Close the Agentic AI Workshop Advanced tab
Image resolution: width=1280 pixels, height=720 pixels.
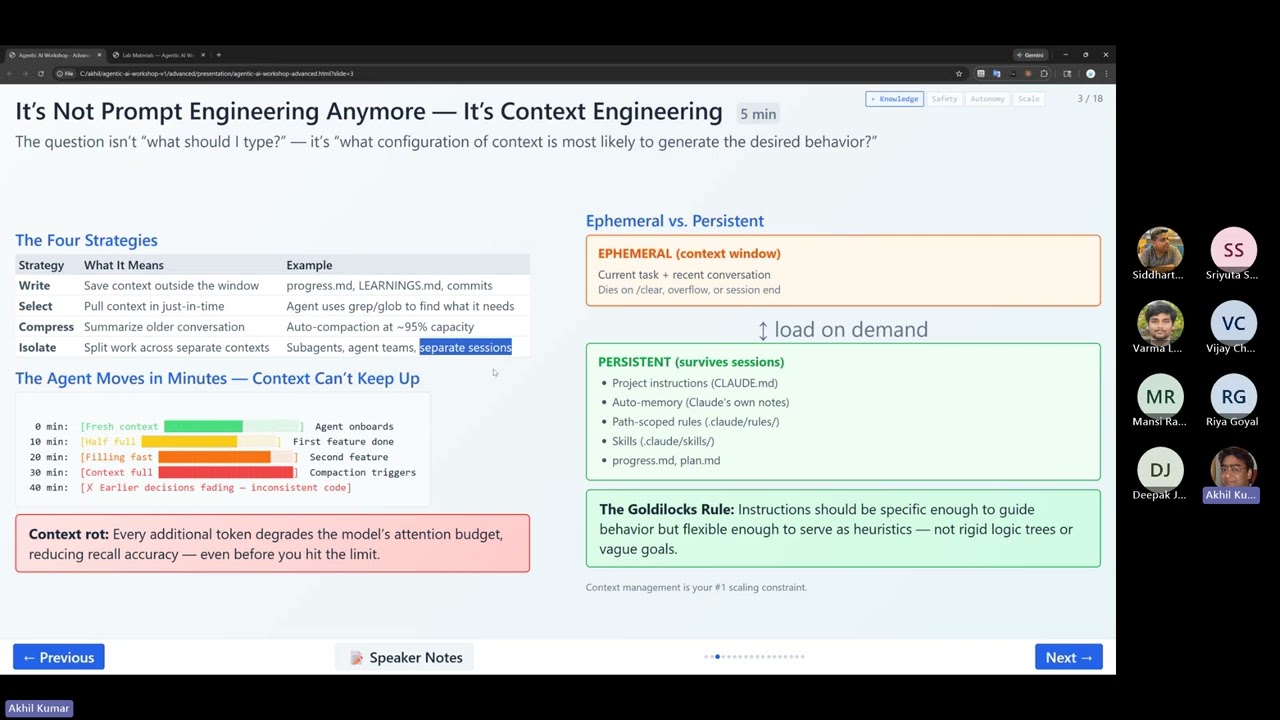coord(99,55)
